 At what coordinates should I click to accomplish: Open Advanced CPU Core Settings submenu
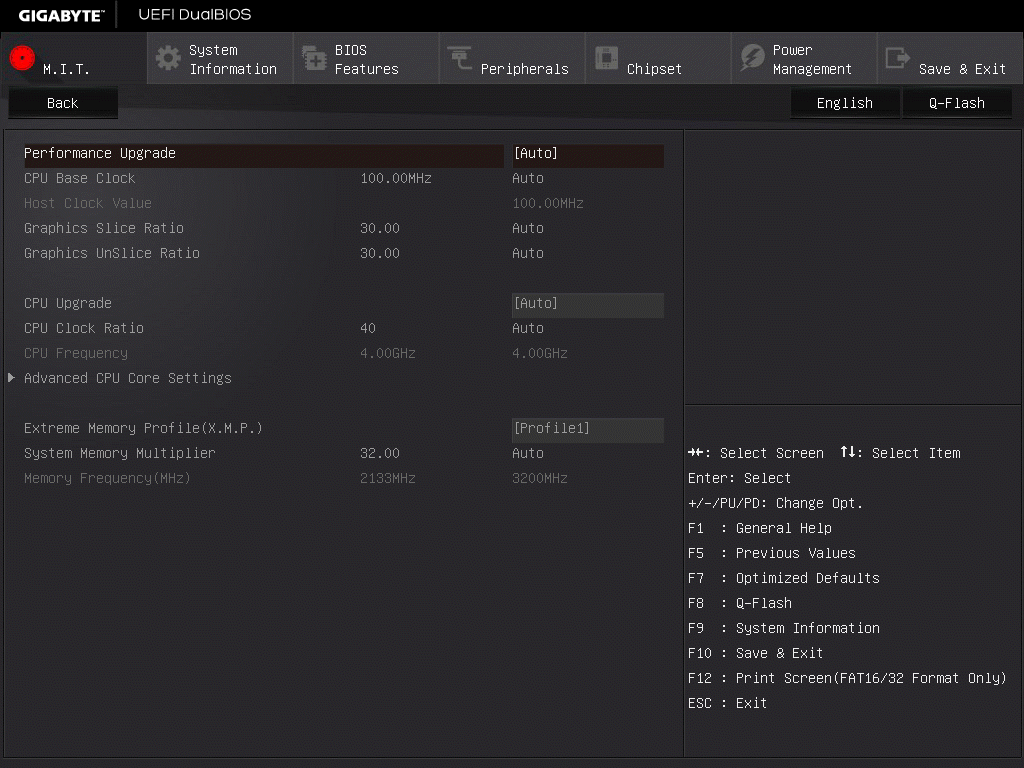(x=128, y=378)
